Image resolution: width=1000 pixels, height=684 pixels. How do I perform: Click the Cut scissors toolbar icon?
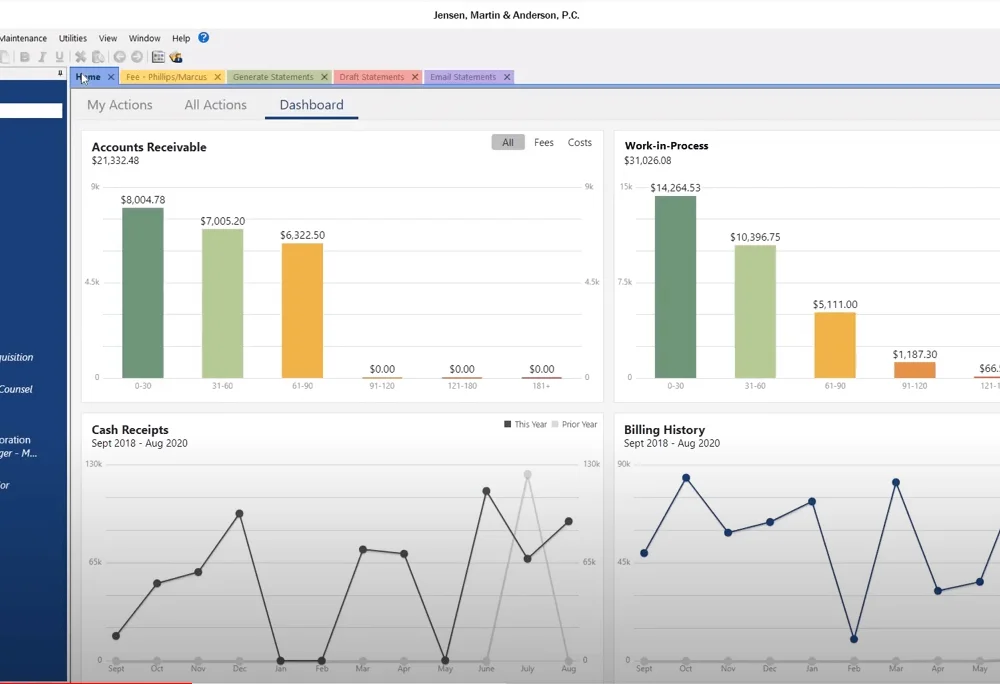pyautogui.click(x=80, y=57)
